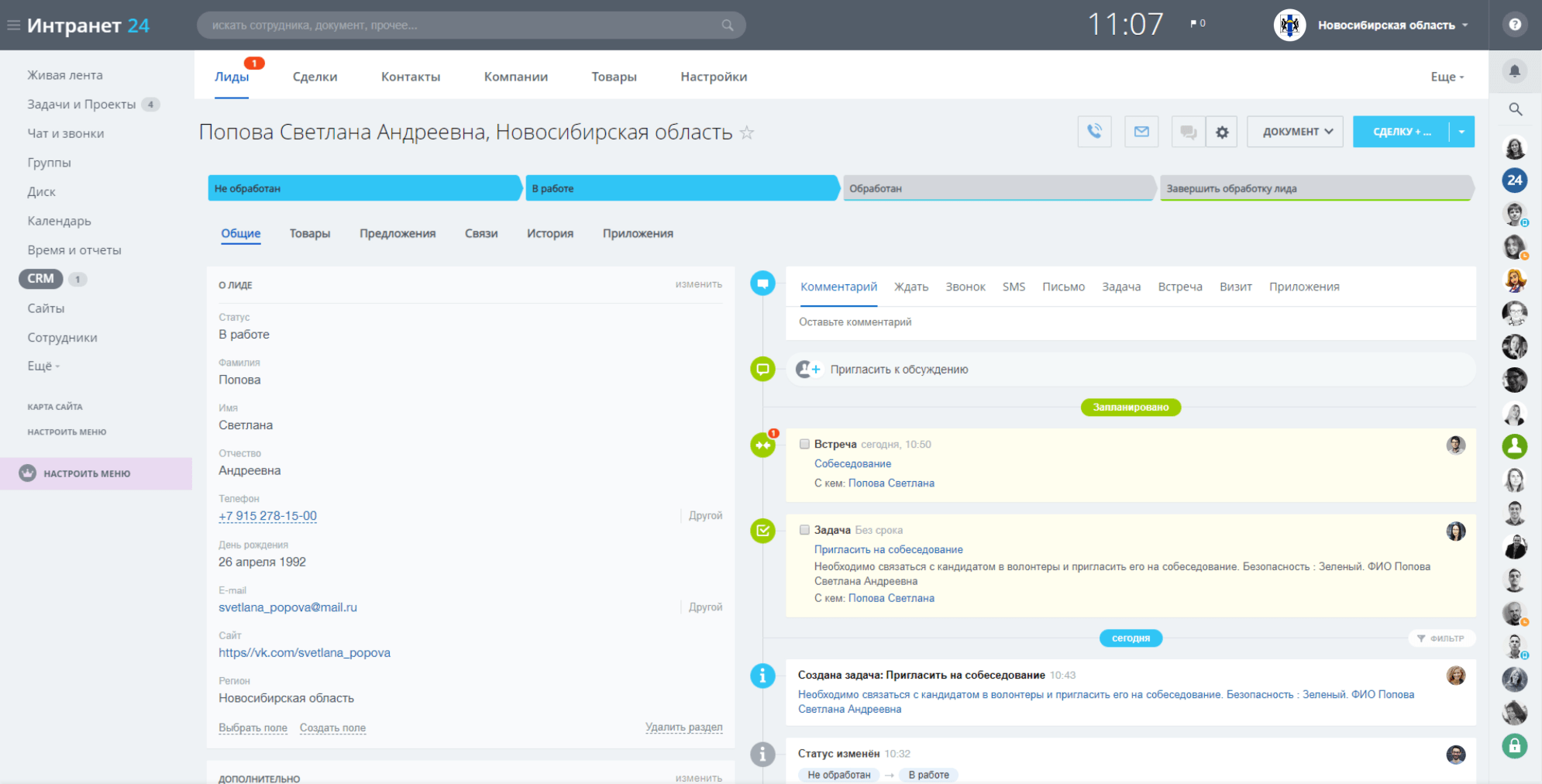Click the svetlana_popova@mail.ru email link
Screen dimensions: 1542x784
tap(287, 607)
